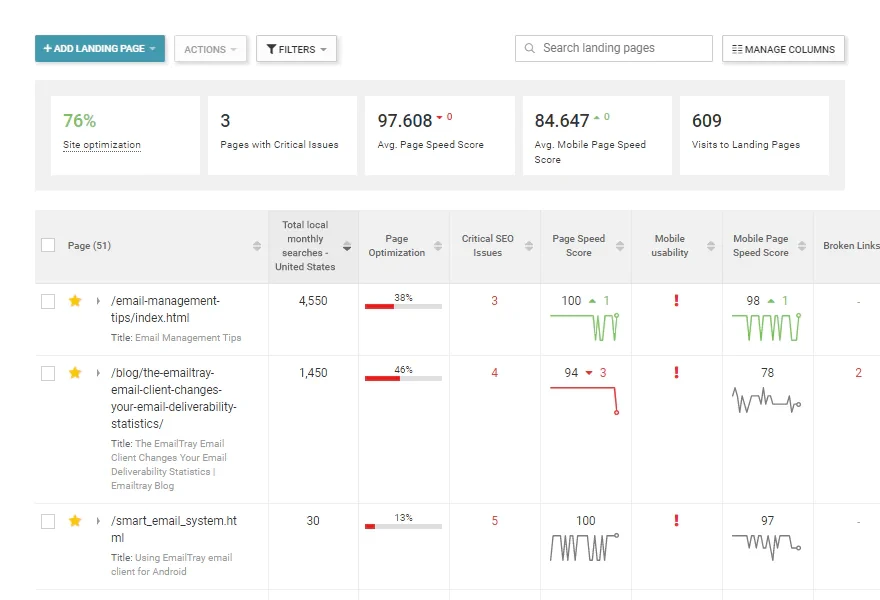The height and width of the screenshot is (600, 880).
Task: Click the Page Speed Score trend arrow showing +1
Action: [x=591, y=300]
